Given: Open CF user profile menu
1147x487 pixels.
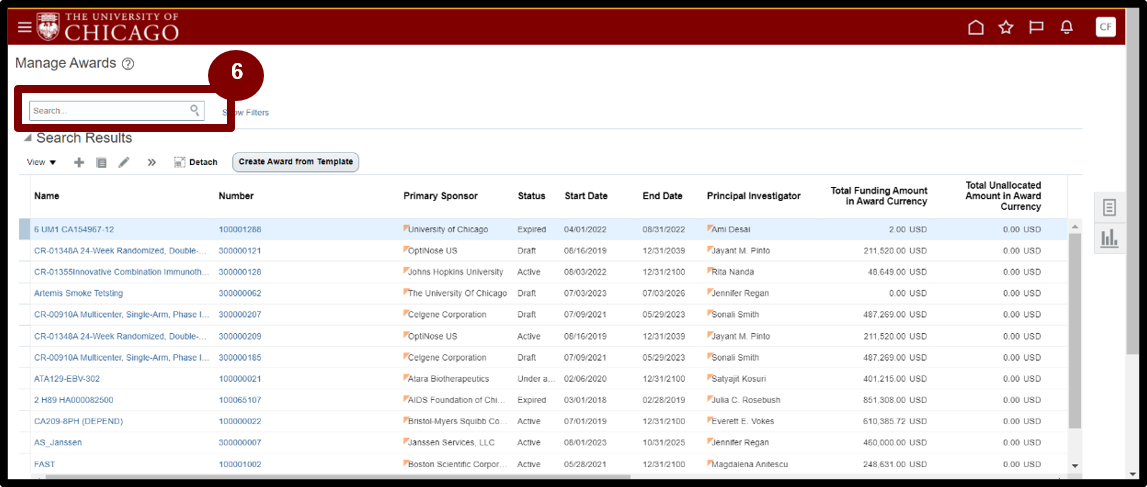Looking at the screenshot, I should coord(1105,27).
